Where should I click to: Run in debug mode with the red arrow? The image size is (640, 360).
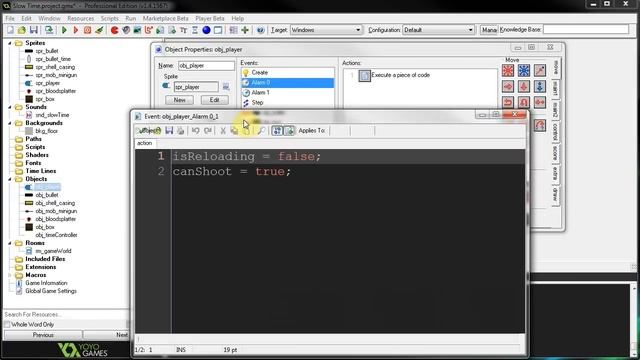[76, 30]
